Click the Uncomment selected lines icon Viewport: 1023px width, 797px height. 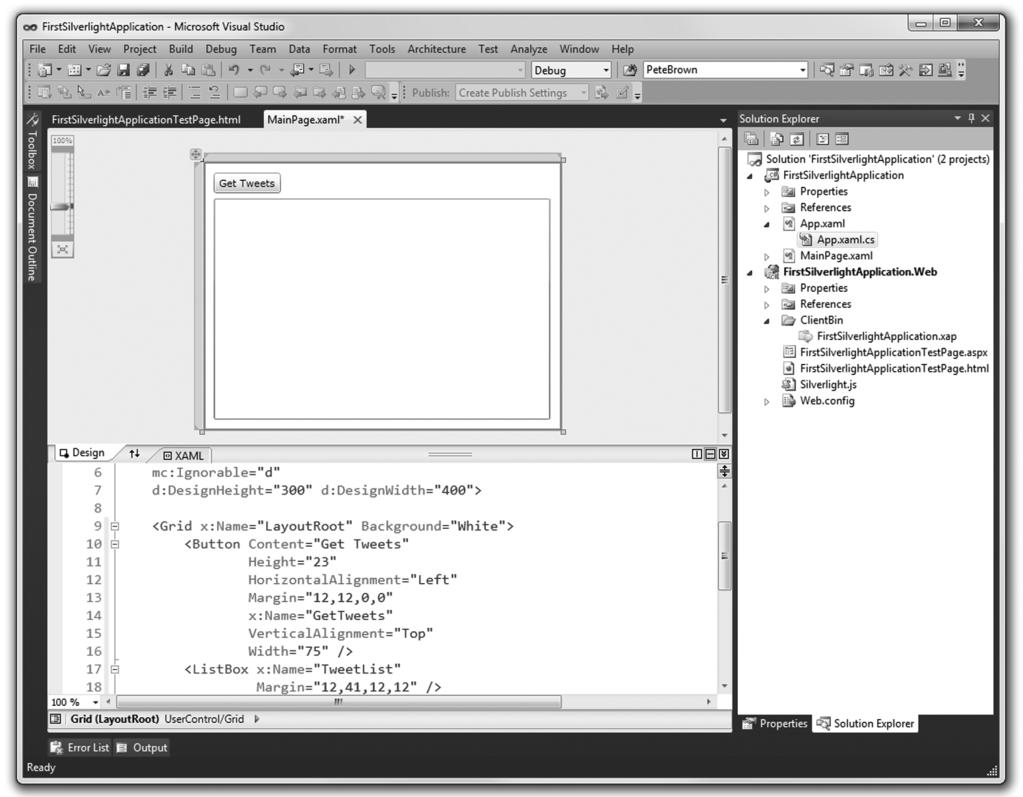(215, 93)
